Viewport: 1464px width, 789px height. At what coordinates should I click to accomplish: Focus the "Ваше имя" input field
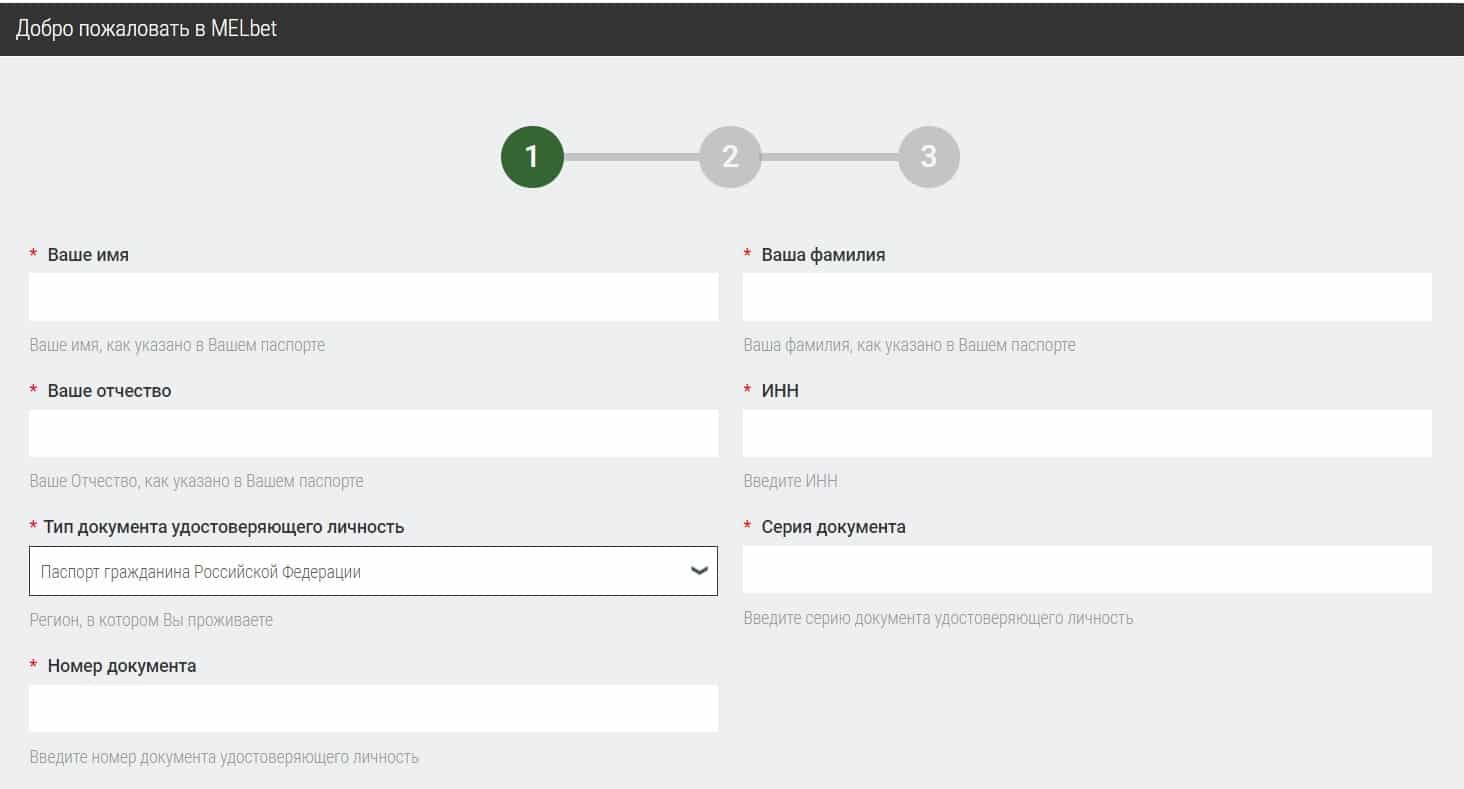coord(373,297)
